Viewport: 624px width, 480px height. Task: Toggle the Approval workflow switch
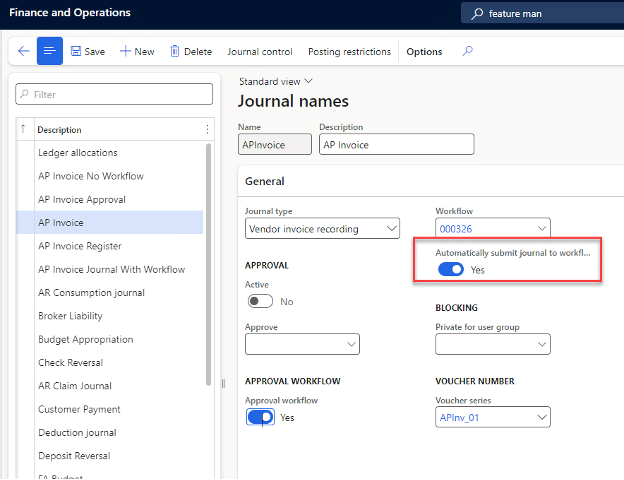coord(260,418)
